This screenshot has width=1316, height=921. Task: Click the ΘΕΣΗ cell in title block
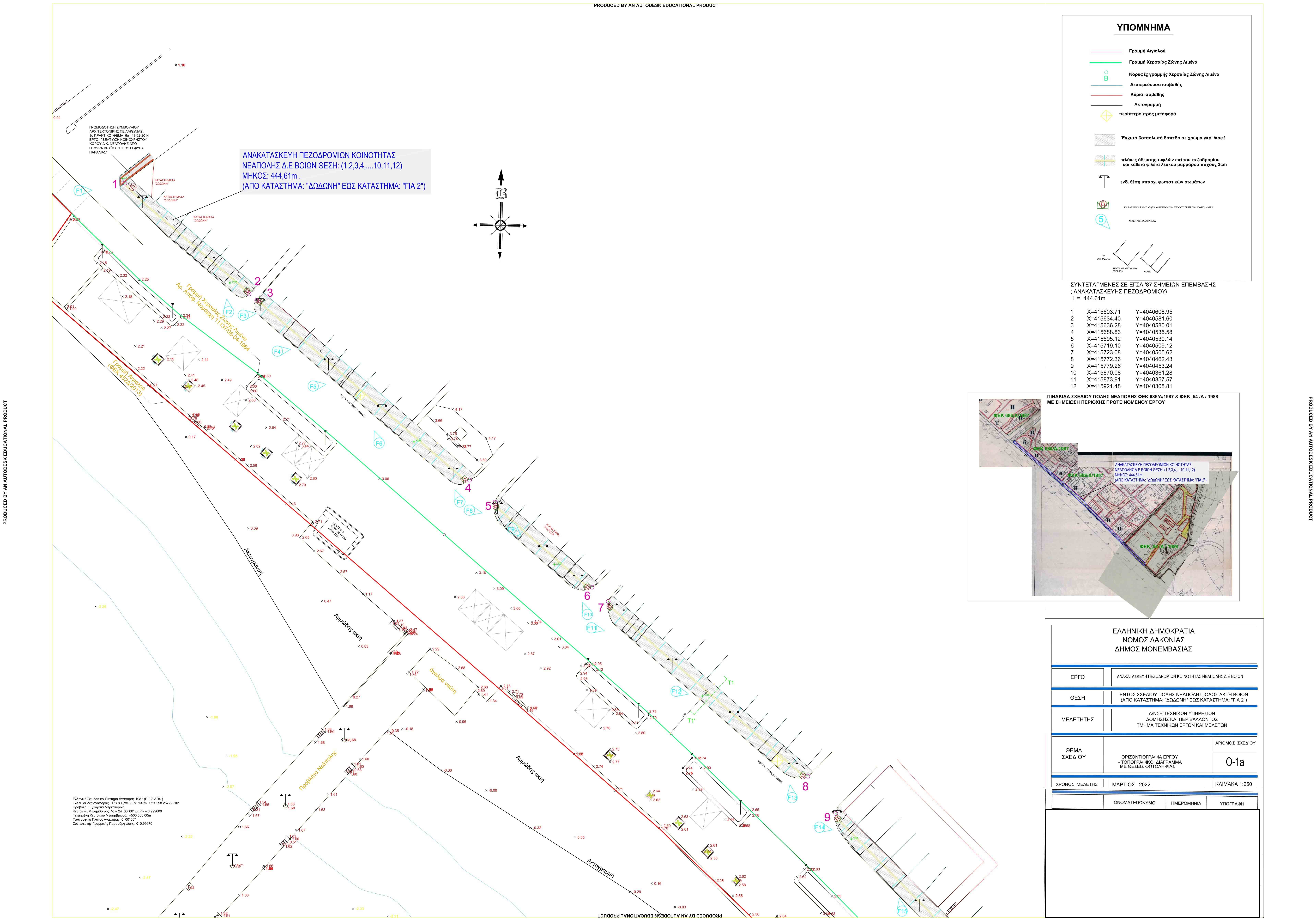click(x=1078, y=698)
